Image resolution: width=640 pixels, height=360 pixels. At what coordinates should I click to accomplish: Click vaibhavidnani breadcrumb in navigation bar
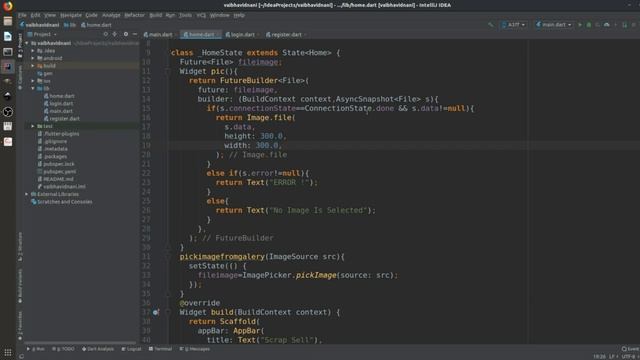40,25
